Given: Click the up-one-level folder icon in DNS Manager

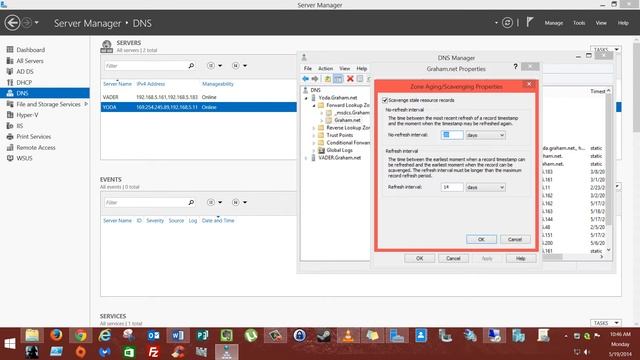Looking at the screenshot, I should click(x=327, y=79).
